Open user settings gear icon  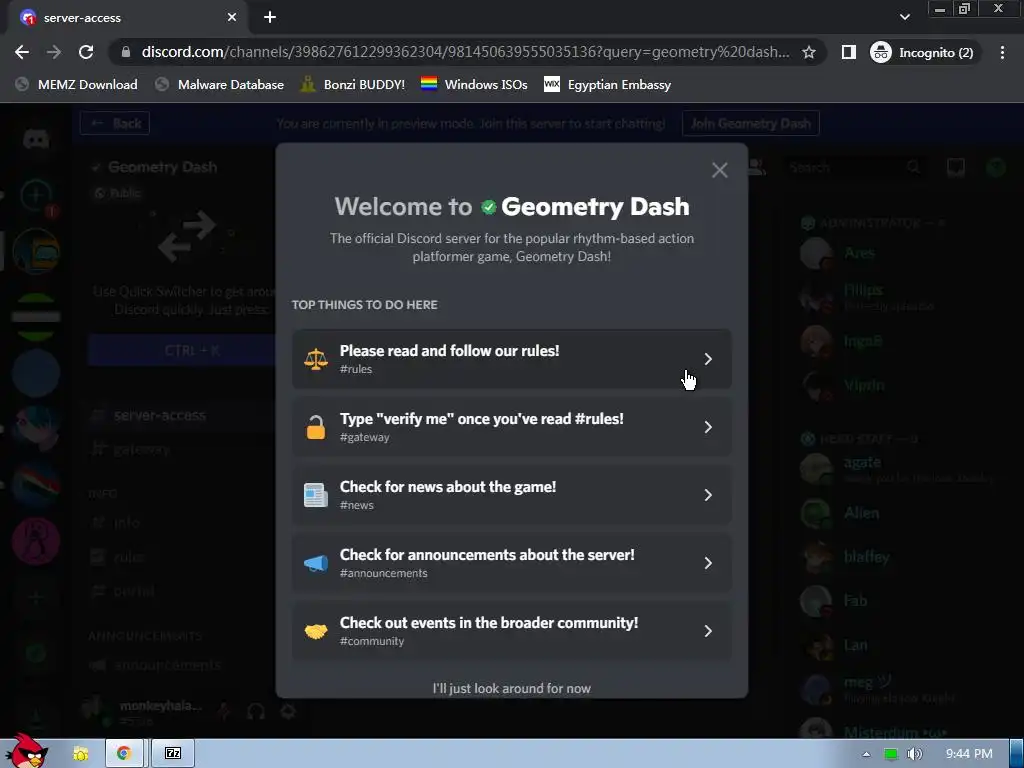click(x=288, y=711)
